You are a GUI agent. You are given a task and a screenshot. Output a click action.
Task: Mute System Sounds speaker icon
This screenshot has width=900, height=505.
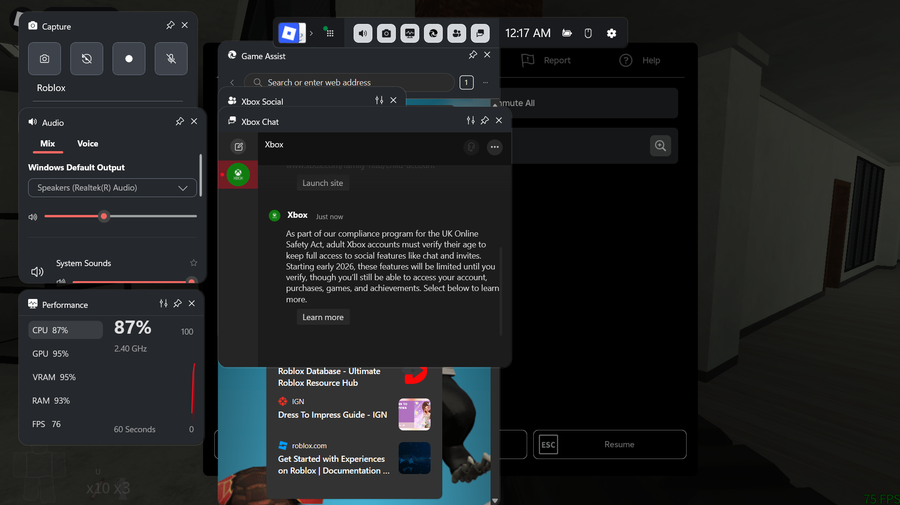pos(37,272)
